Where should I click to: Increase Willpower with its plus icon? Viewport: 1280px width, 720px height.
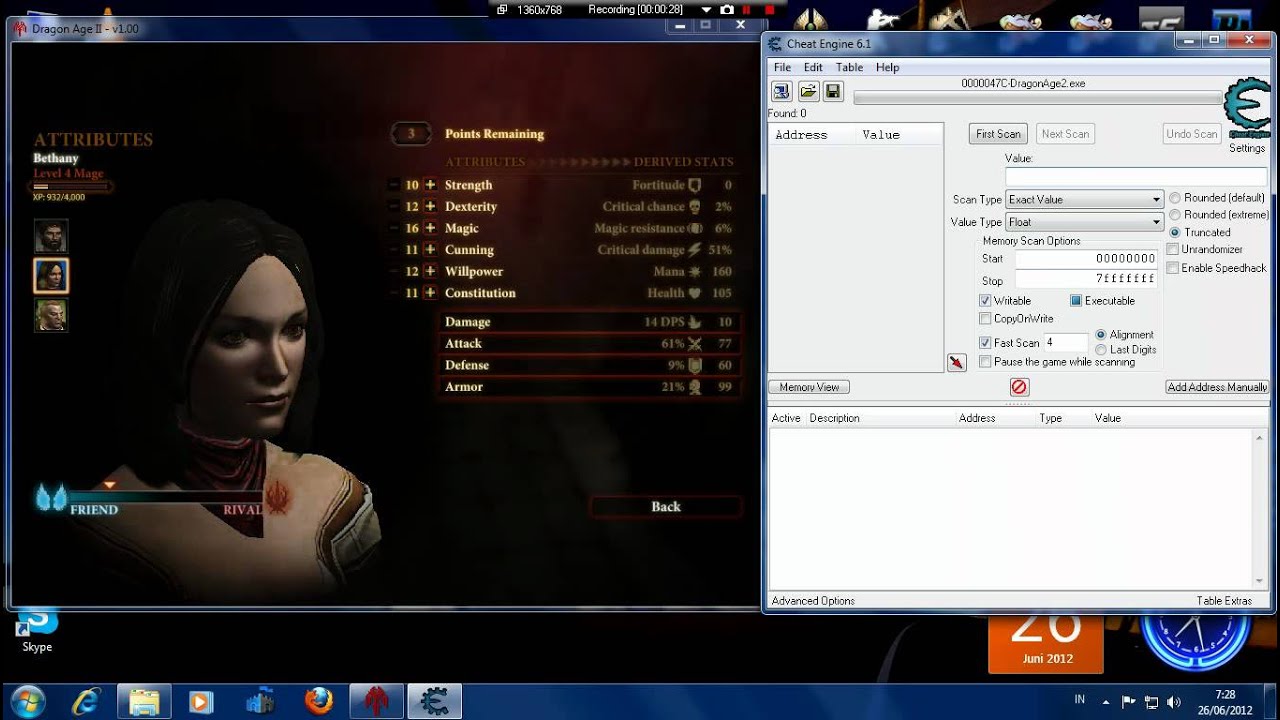pyautogui.click(x=430, y=271)
